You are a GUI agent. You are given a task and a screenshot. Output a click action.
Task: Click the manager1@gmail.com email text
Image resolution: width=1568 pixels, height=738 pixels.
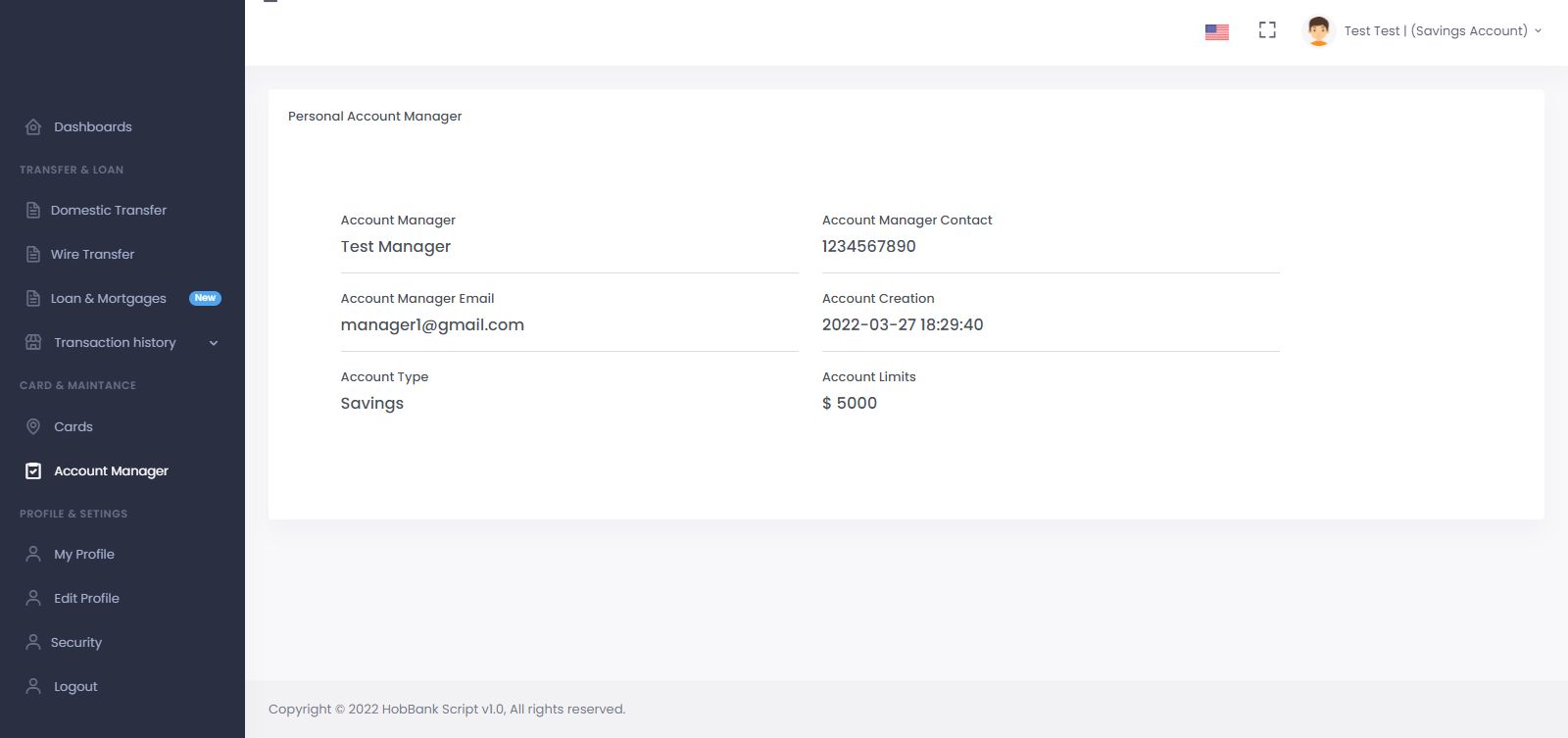coord(432,324)
